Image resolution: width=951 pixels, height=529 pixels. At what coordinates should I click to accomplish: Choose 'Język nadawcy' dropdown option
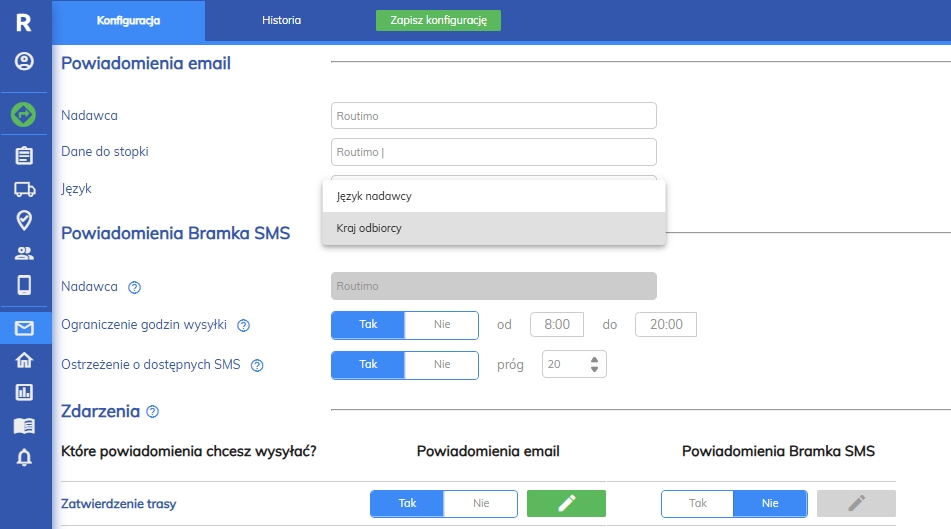point(494,196)
